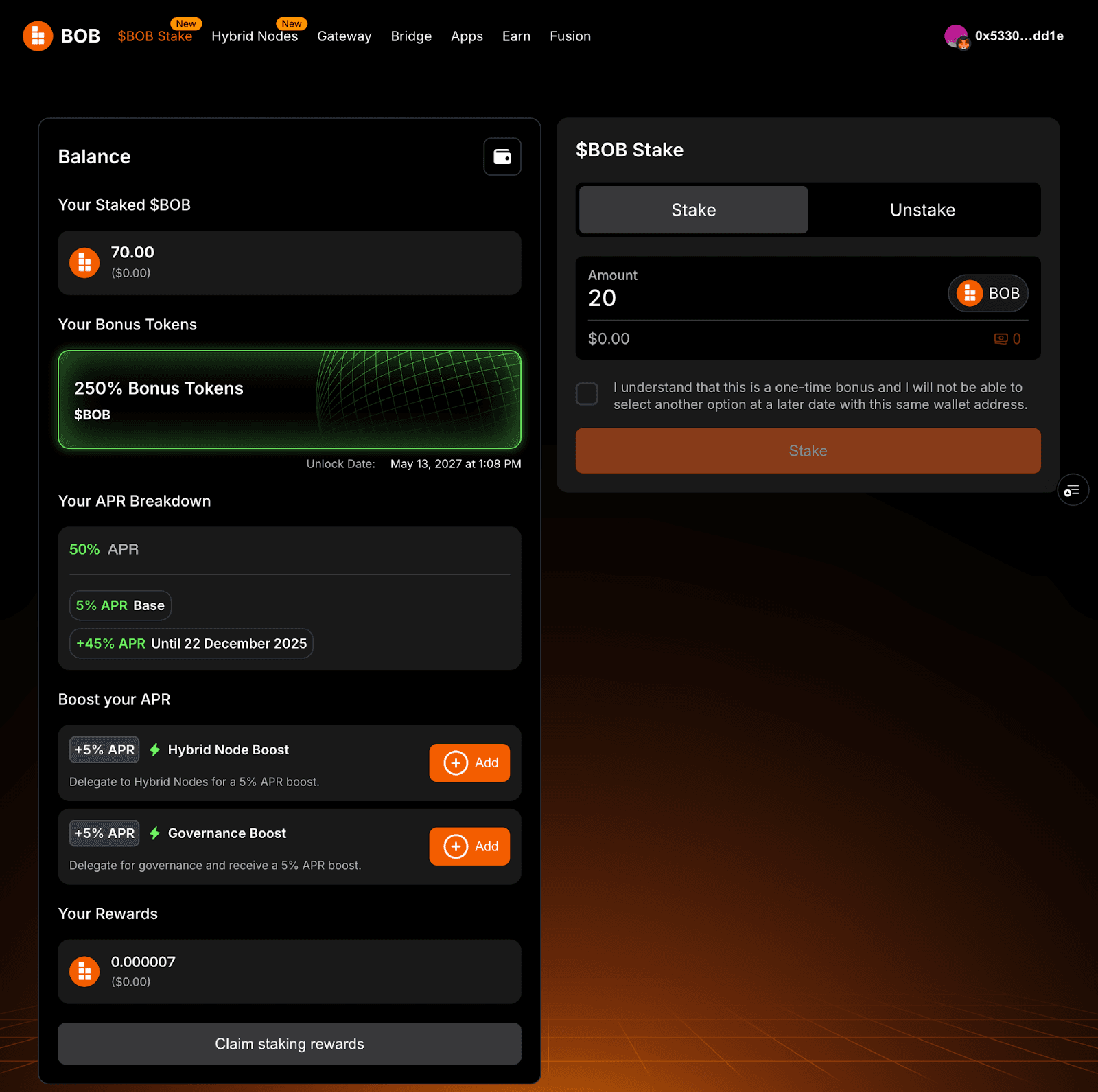This screenshot has height=1092, width=1098.
Task: Click the staked $BOB token icon
Action: [x=84, y=263]
